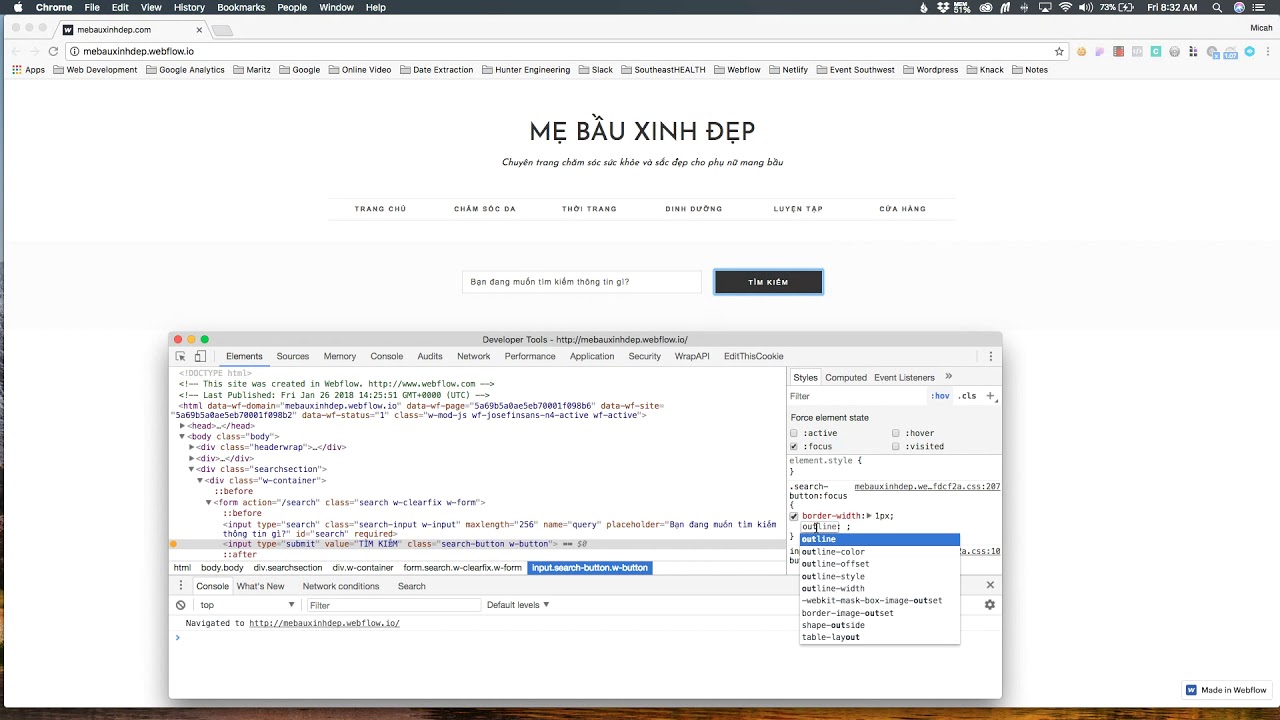Uncheck the :focus element state
Viewport: 1280px width, 720px height.
pos(794,446)
